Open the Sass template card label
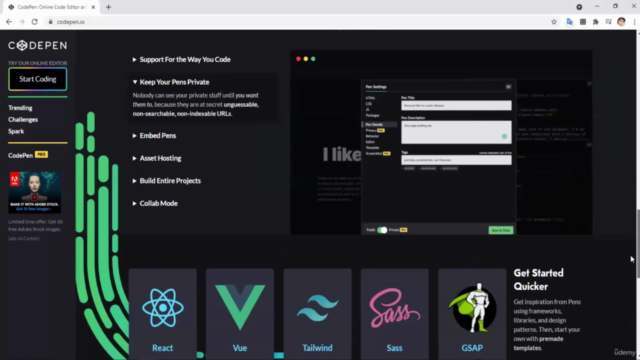640x360 pixels. [394, 348]
